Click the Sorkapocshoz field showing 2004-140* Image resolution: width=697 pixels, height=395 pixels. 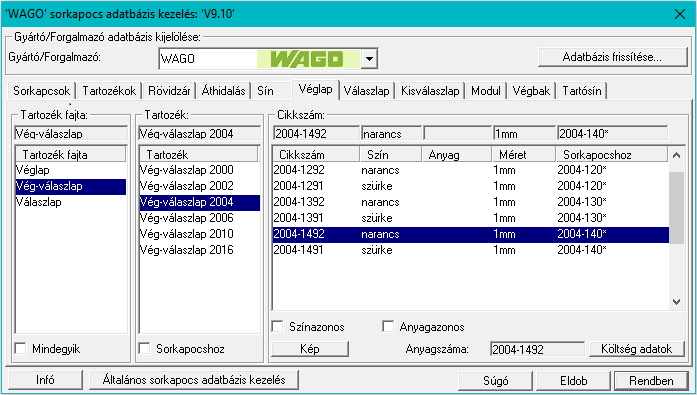click(613, 133)
